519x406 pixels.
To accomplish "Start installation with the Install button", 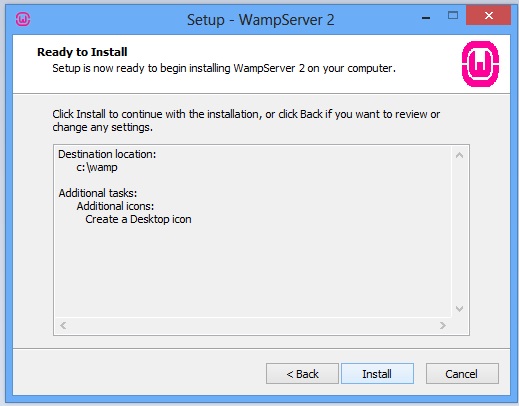I will click(377, 374).
